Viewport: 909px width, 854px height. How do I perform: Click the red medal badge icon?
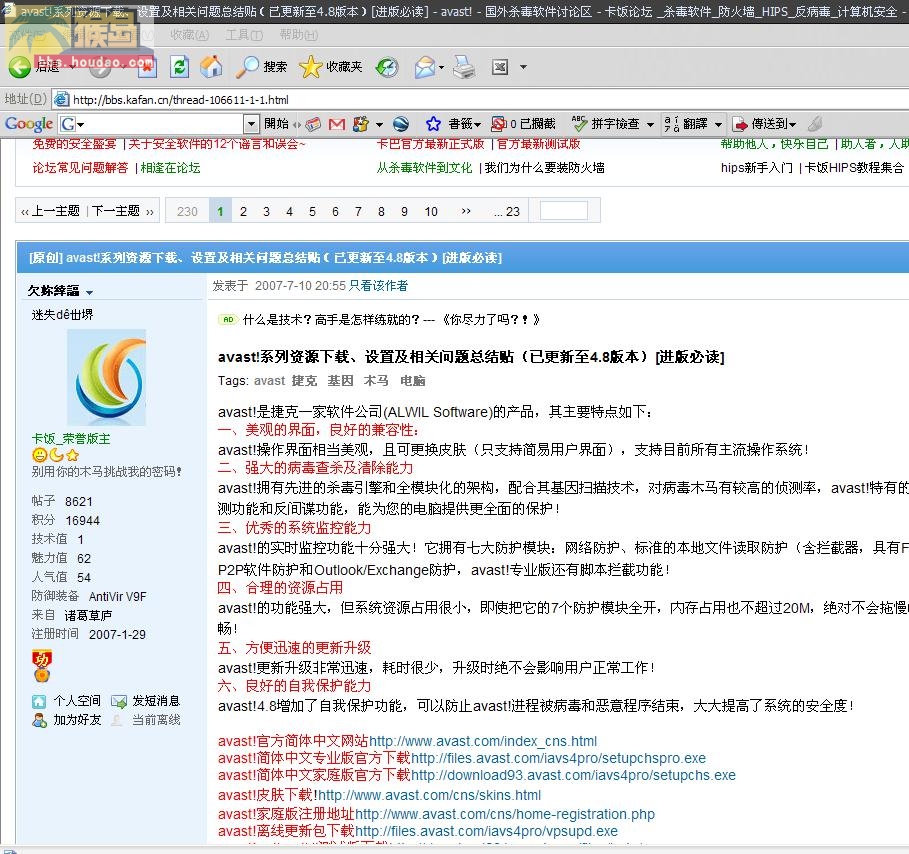click(x=42, y=666)
